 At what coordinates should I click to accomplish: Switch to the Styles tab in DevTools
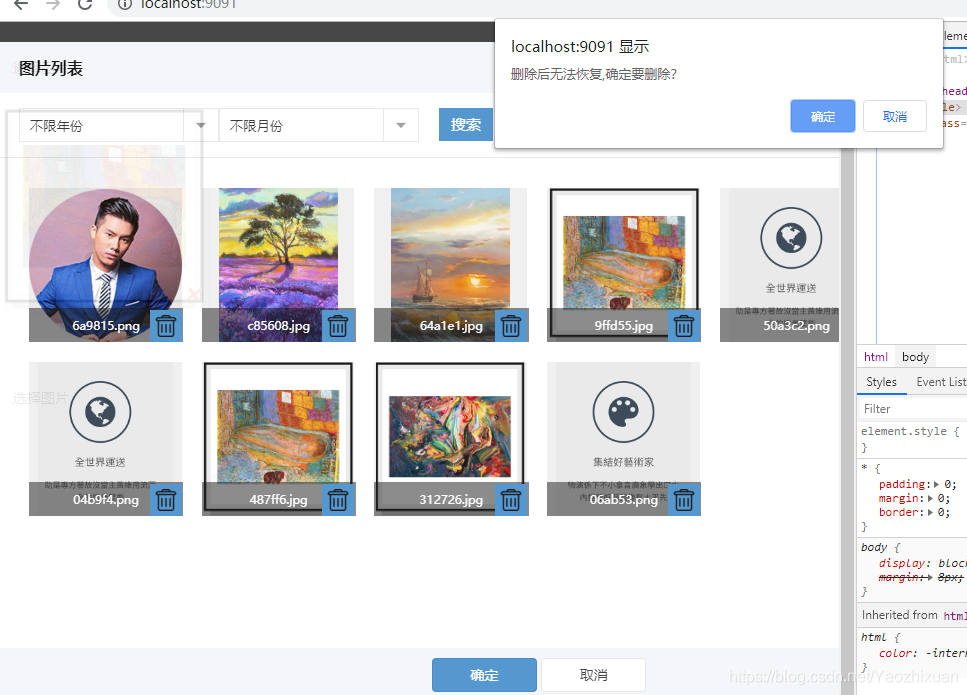tap(881, 382)
